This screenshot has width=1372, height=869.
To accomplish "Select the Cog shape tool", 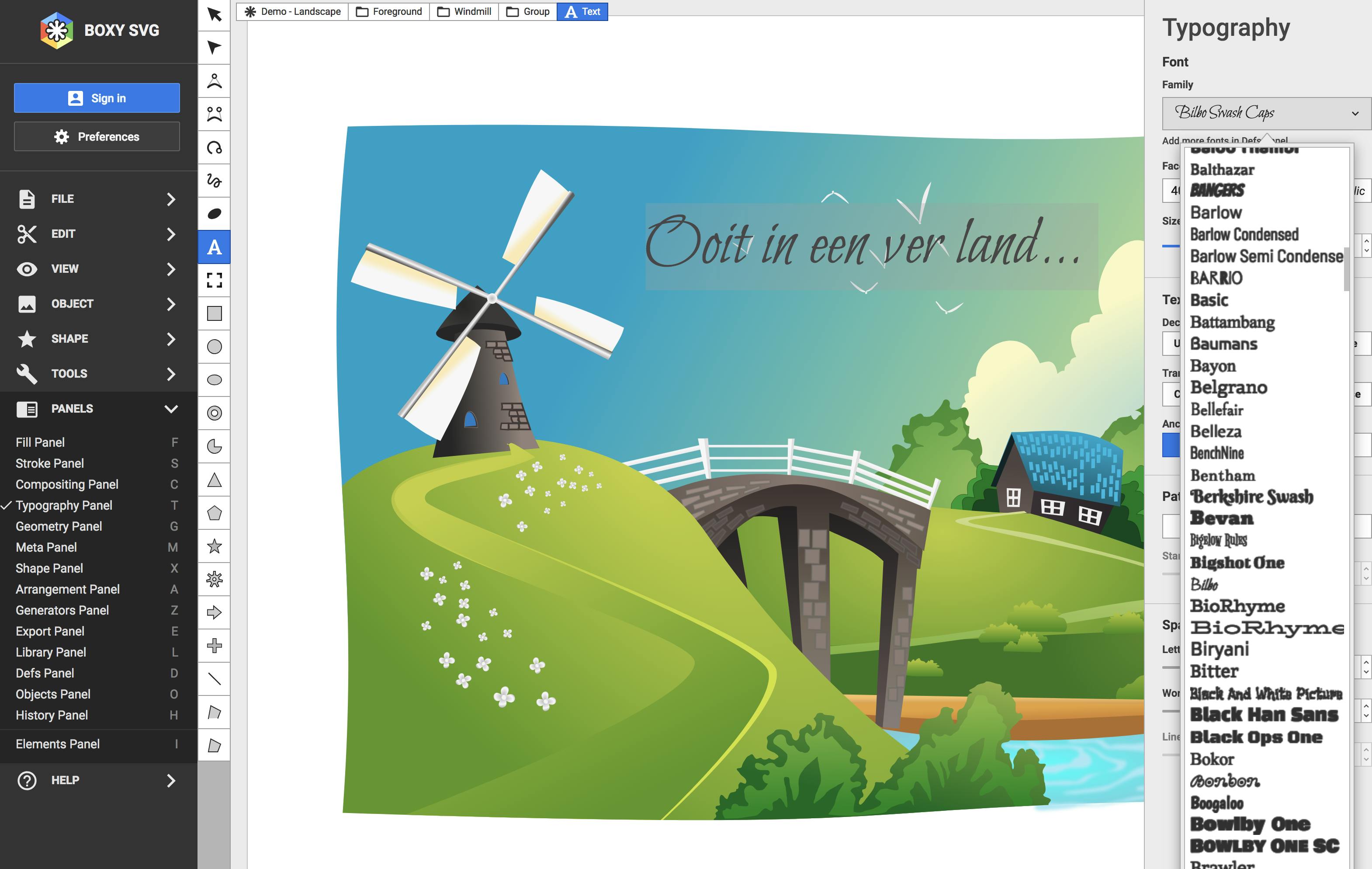I will click(x=214, y=580).
